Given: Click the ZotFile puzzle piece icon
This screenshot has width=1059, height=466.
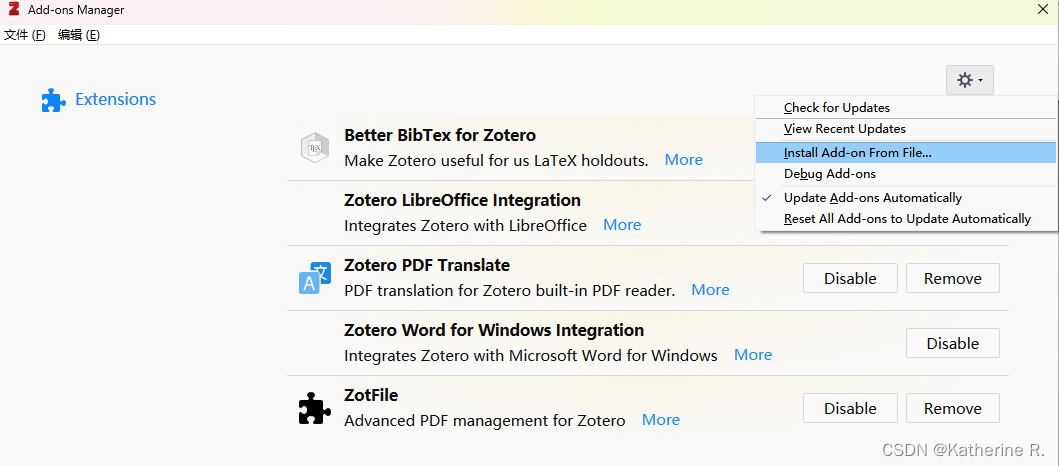Looking at the screenshot, I should point(315,408).
